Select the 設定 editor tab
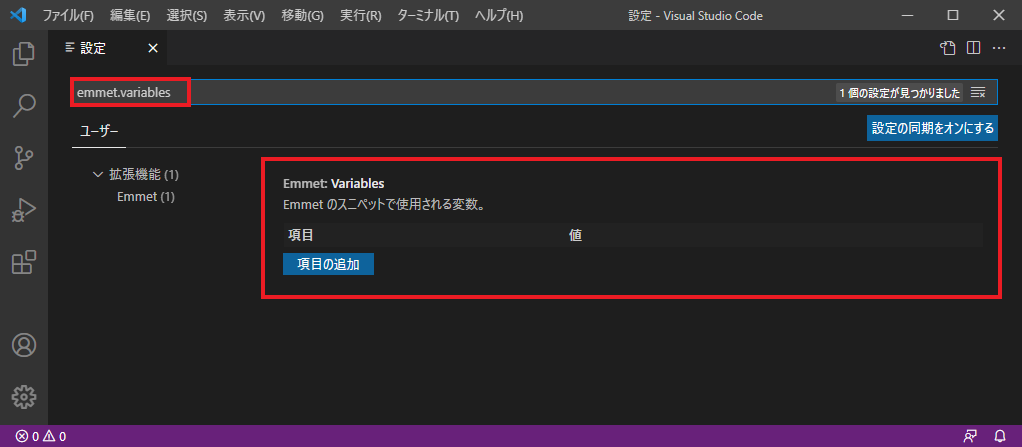The width and height of the screenshot is (1022, 447). pos(108,48)
